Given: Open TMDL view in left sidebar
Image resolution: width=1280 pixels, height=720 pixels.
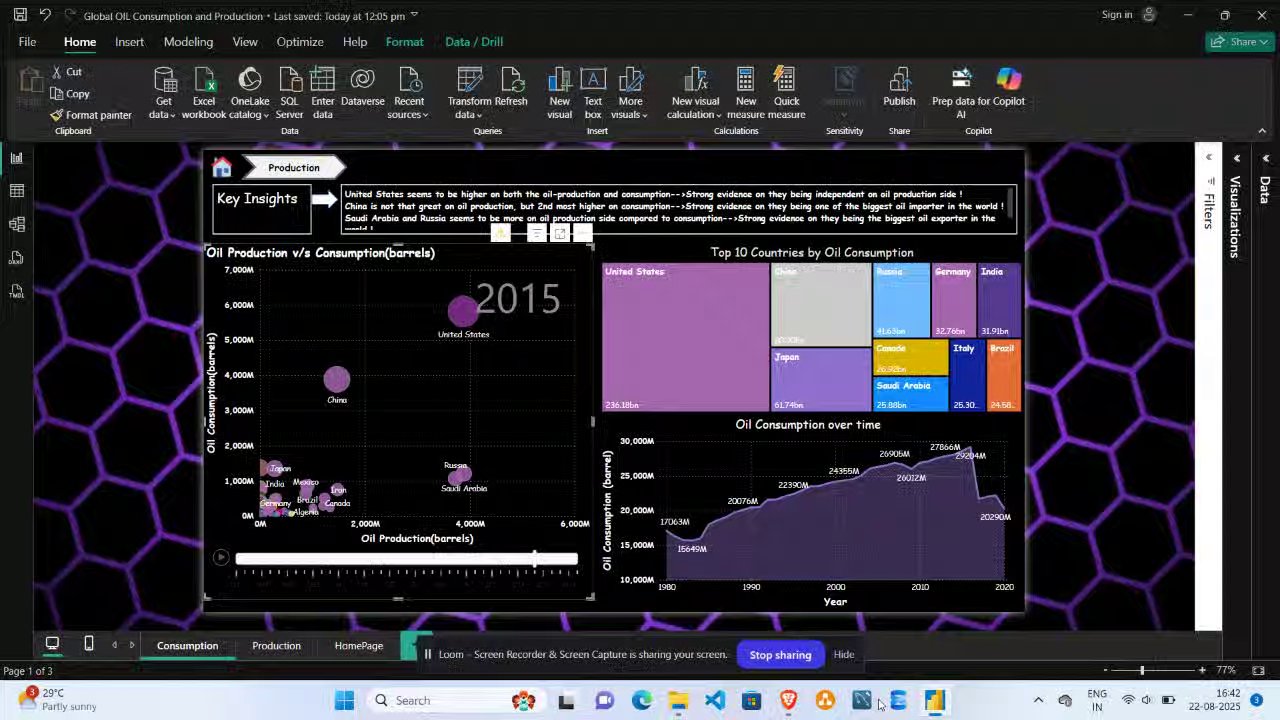Looking at the screenshot, I should coord(16,292).
